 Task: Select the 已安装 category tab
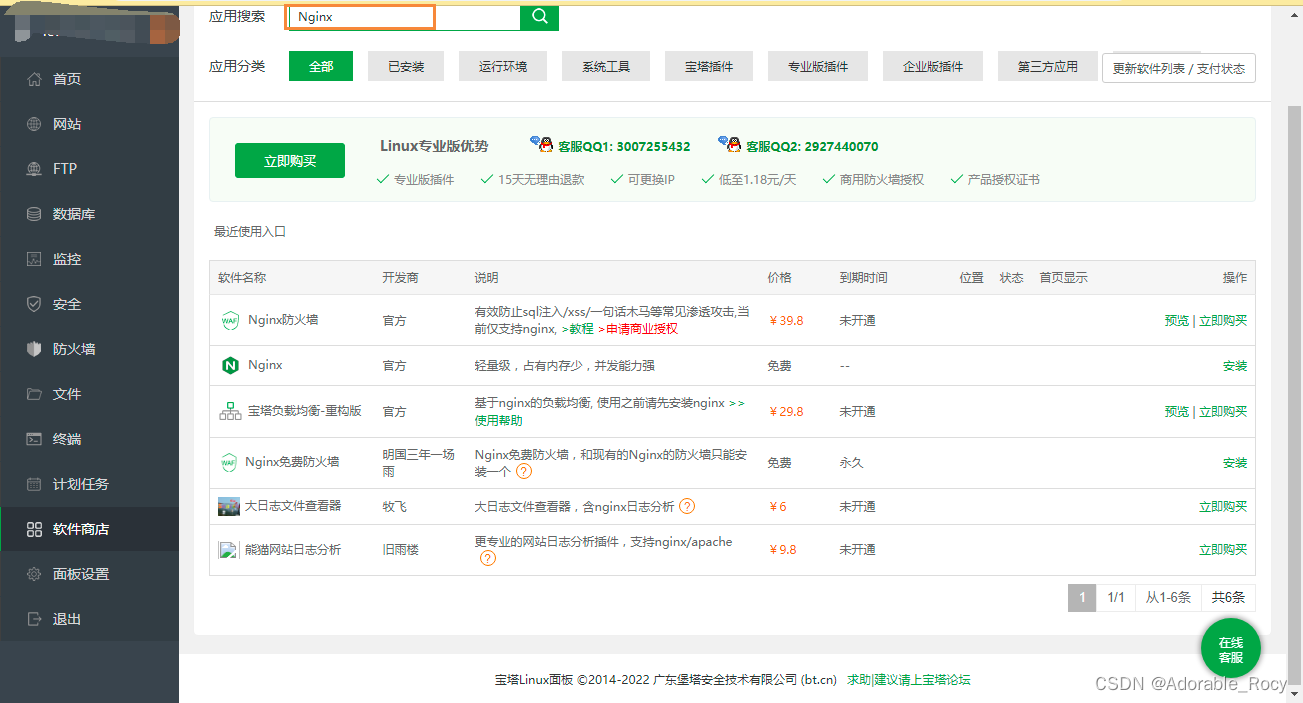[406, 66]
